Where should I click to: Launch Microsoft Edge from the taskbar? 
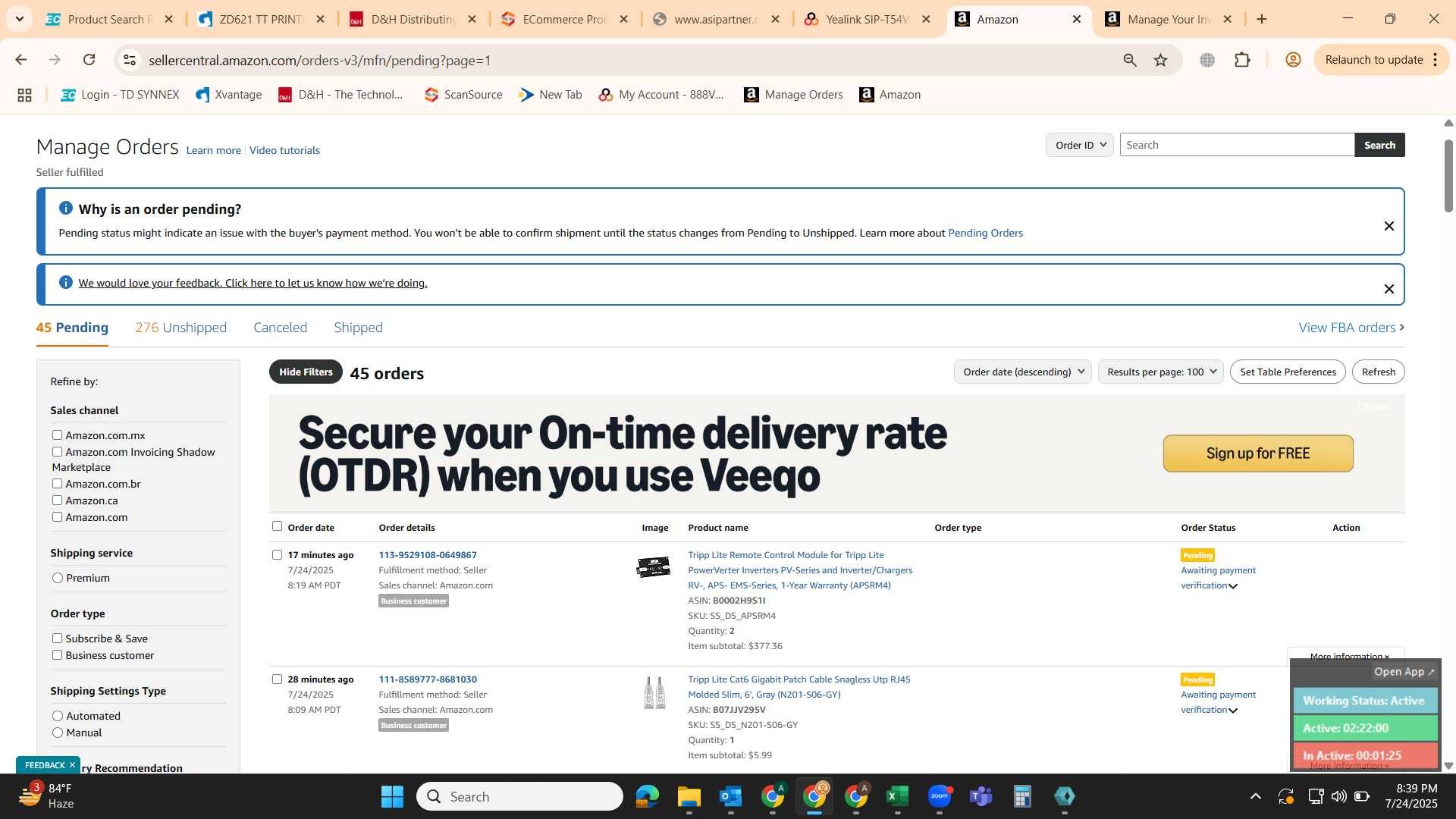coord(647,796)
